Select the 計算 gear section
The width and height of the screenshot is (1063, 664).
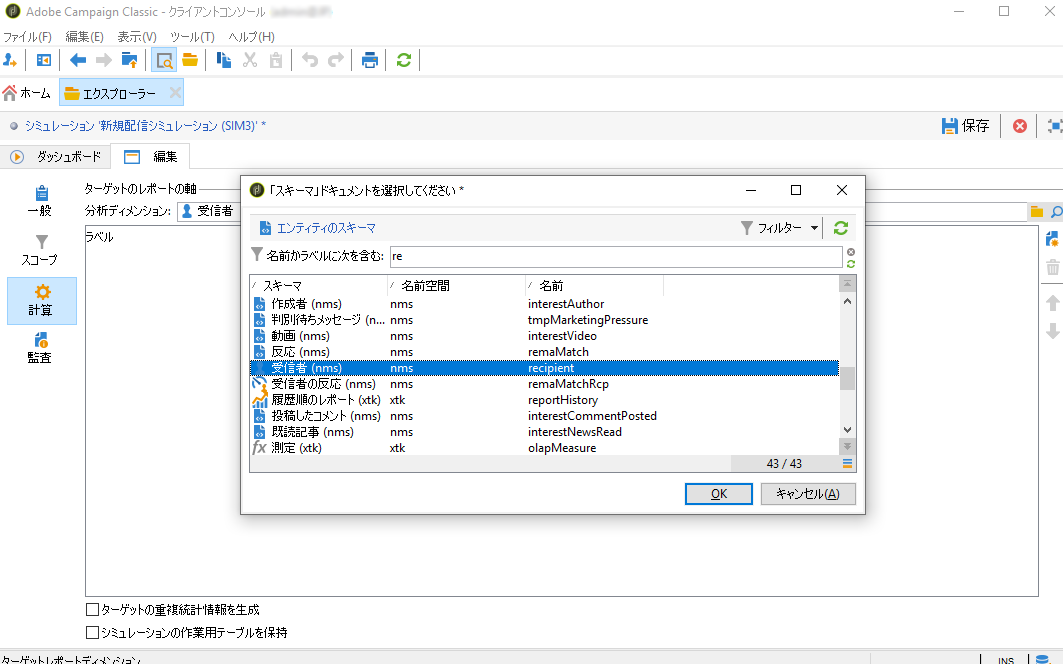[41, 300]
